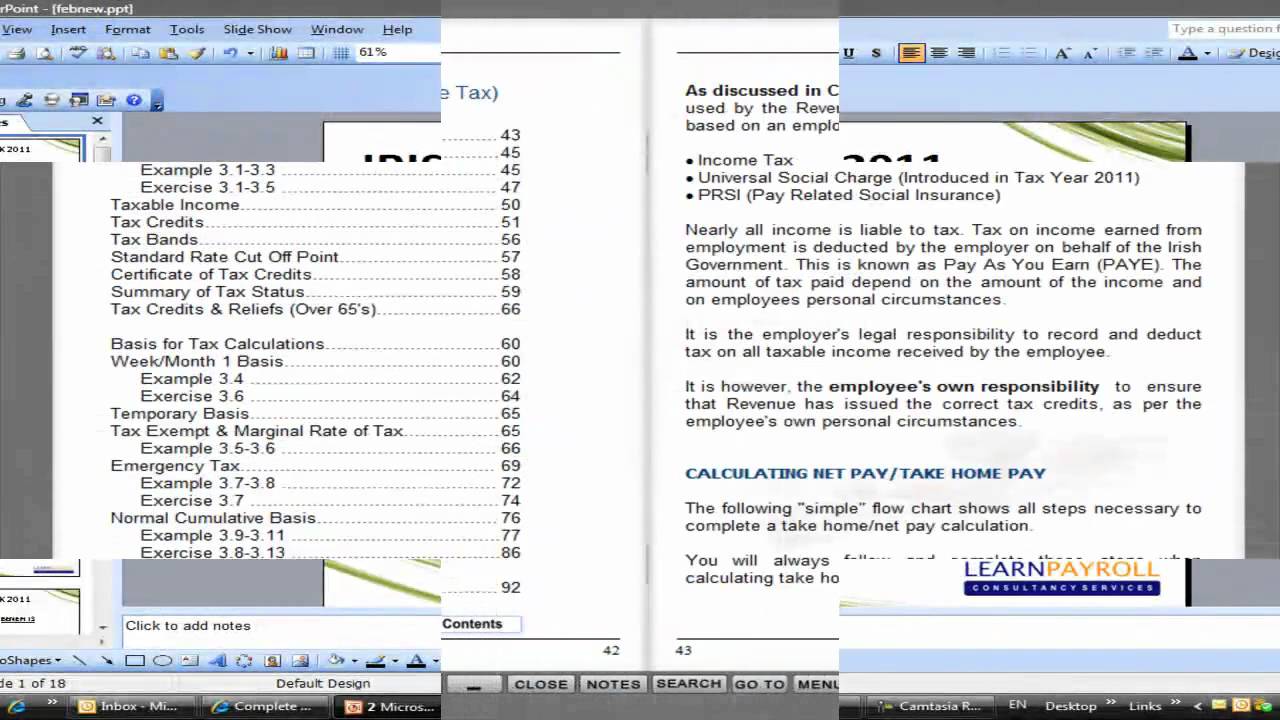The height and width of the screenshot is (720, 1280).
Task: Open the Help menu
Action: [397, 29]
